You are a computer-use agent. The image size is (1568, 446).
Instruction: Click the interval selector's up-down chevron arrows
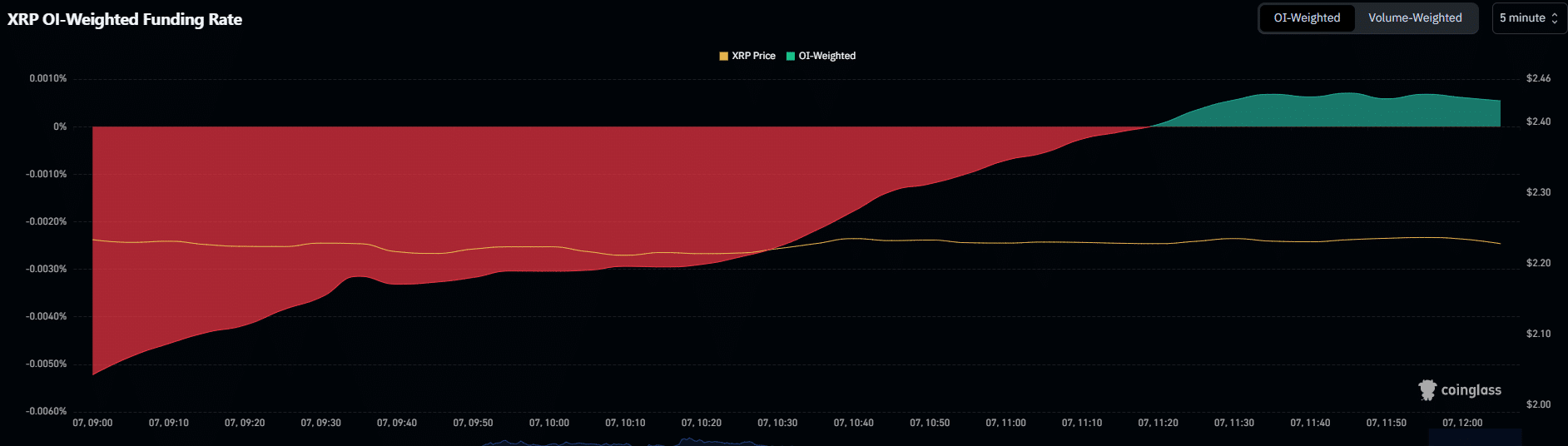1554,17
